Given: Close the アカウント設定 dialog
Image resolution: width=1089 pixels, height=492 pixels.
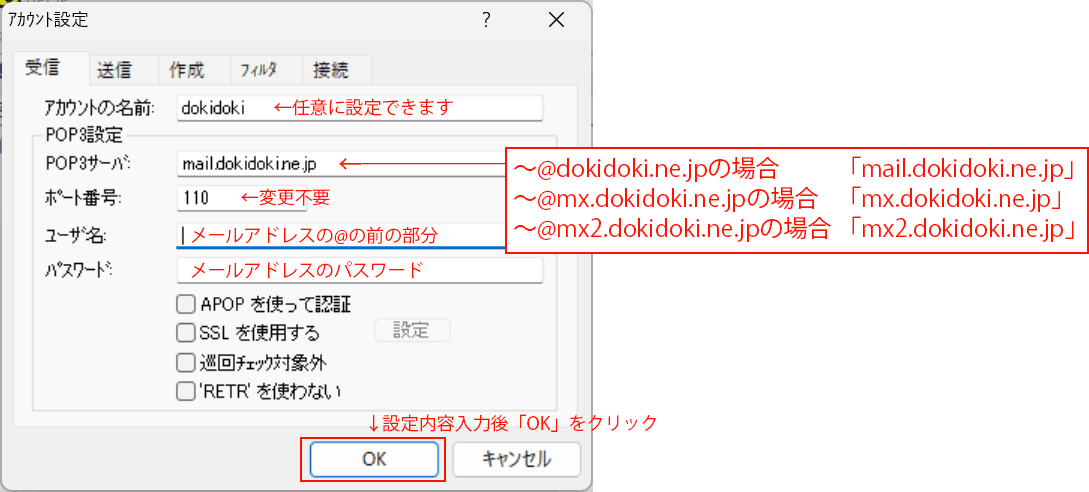Looking at the screenshot, I should 556,20.
